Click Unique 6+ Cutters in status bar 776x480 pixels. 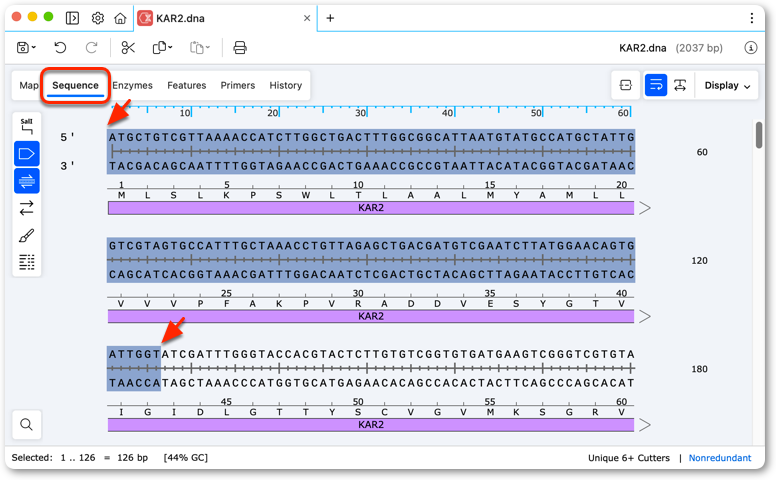629,458
